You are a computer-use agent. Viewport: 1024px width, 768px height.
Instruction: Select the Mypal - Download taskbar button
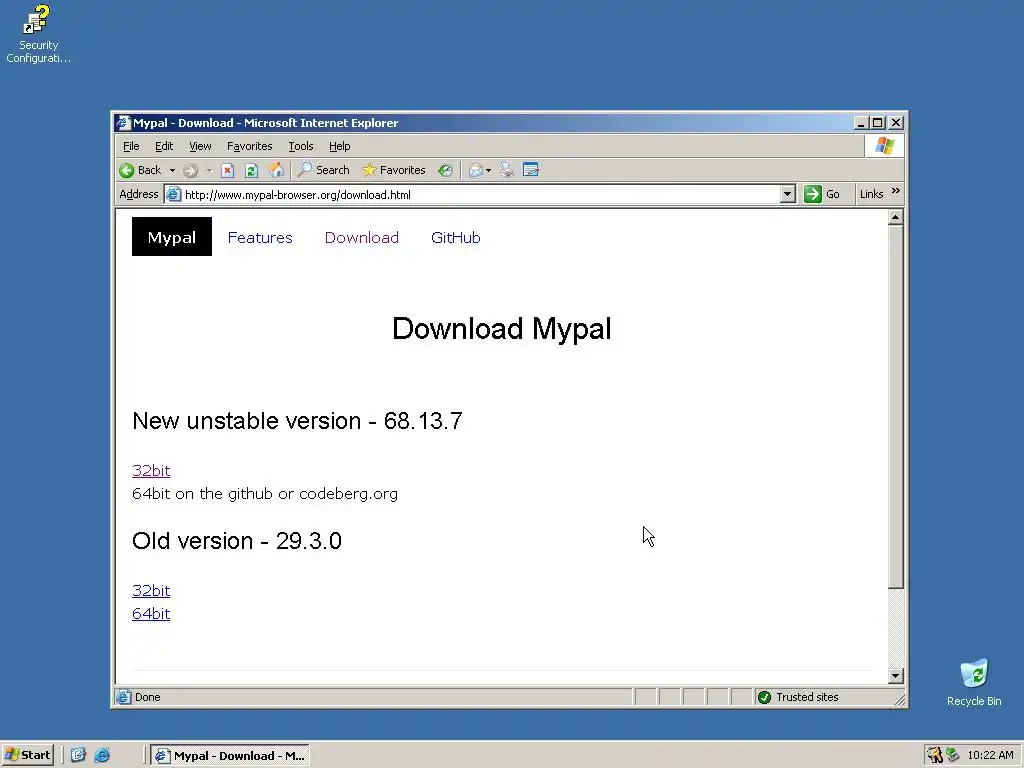coord(230,756)
